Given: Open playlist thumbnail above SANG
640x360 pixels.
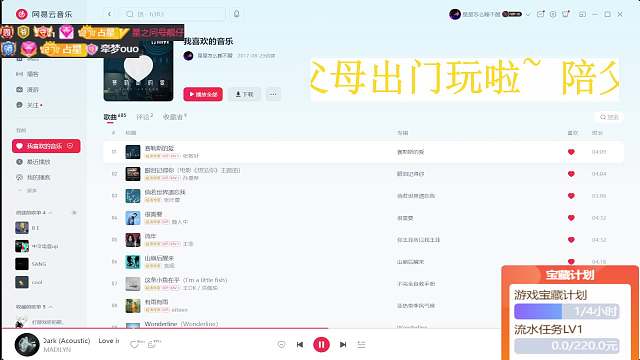Looking at the screenshot, I should [x=22, y=246].
